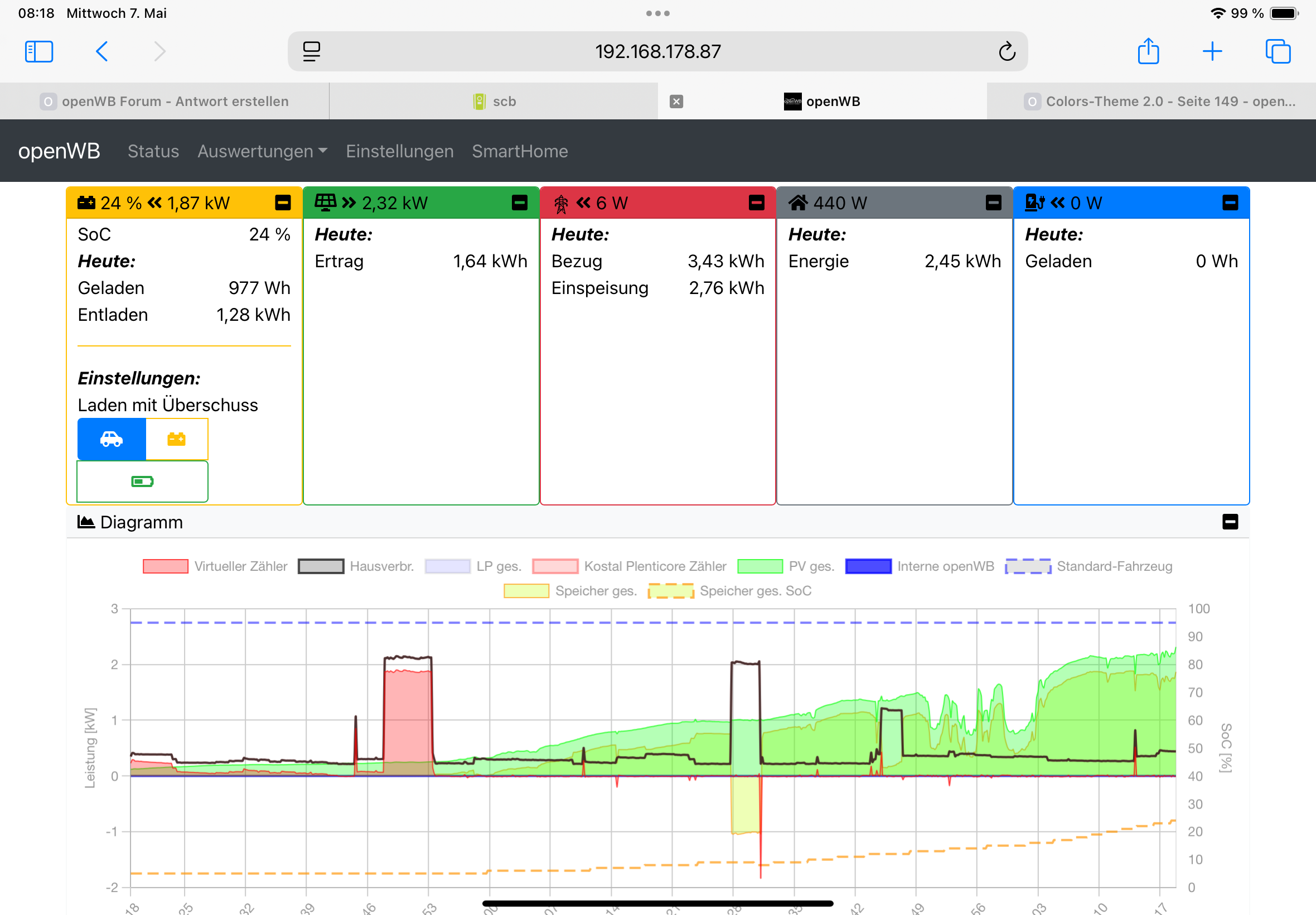
Task: Tap Safari share icon
Action: coord(1148,51)
